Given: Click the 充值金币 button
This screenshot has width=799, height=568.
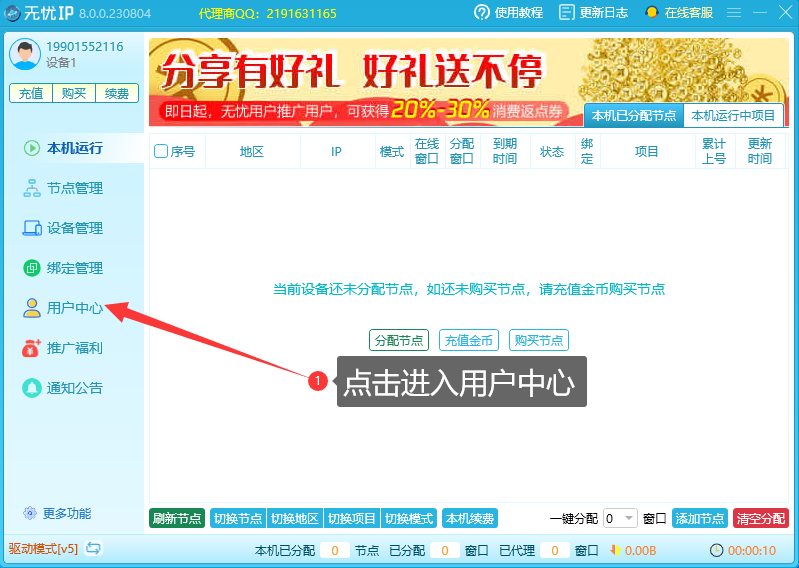Looking at the screenshot, I should (469, 340).
